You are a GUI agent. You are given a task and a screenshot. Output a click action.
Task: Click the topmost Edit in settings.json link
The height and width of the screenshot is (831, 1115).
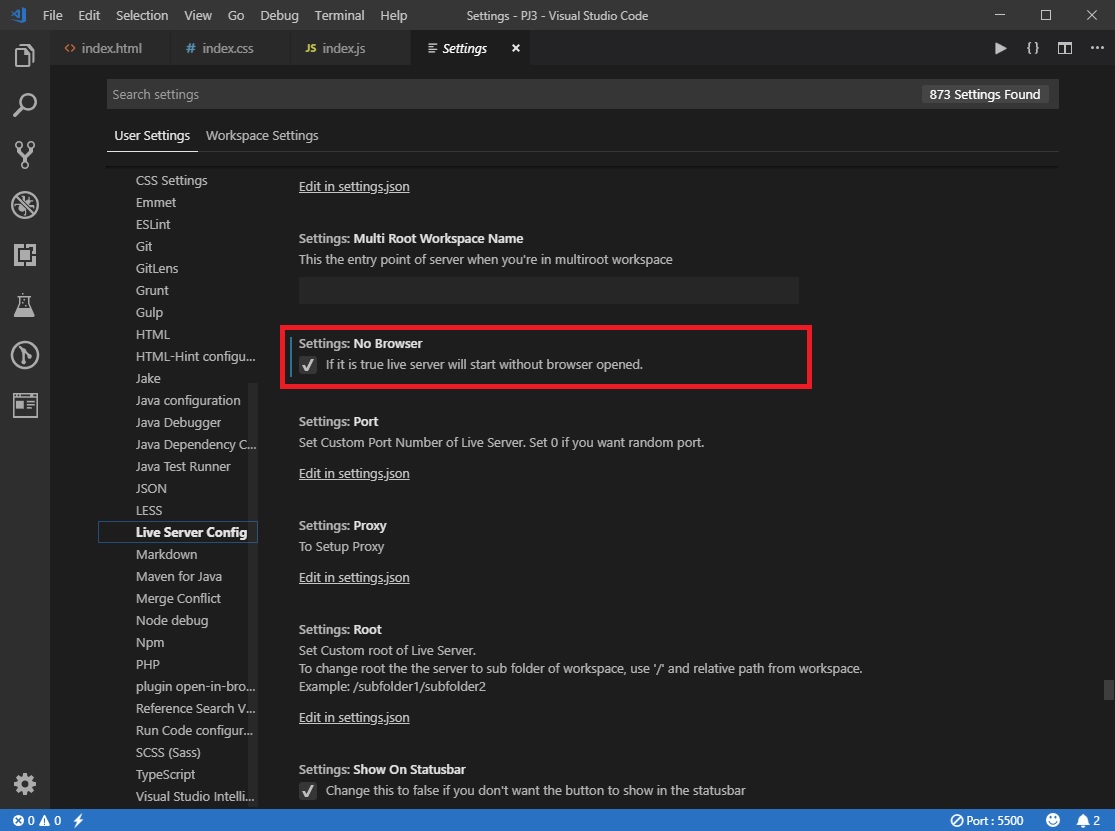point(354,186)
